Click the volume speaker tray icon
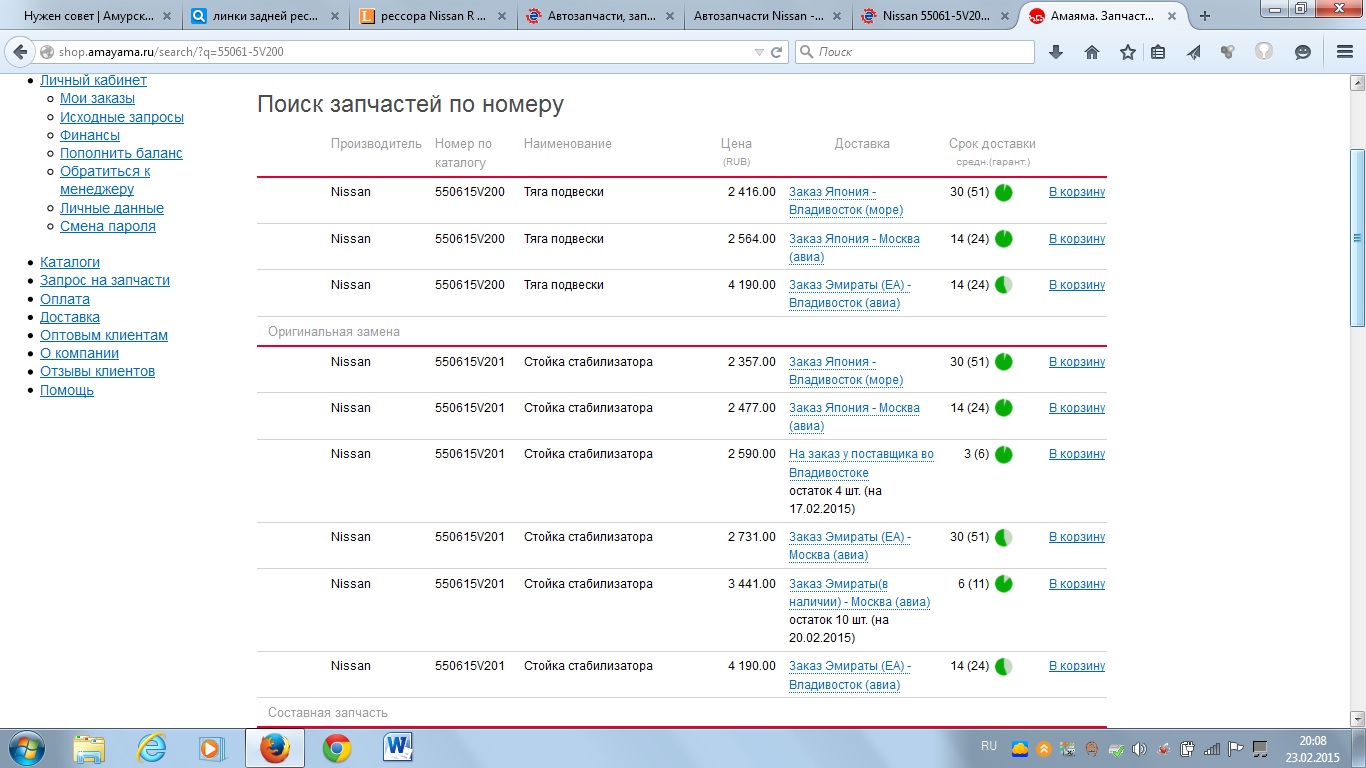Viewport: 1366px width, 768px height. pos(1140,748)
